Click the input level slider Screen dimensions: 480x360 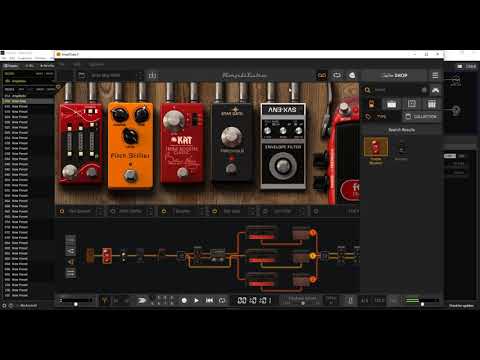(x=76, y=303)
